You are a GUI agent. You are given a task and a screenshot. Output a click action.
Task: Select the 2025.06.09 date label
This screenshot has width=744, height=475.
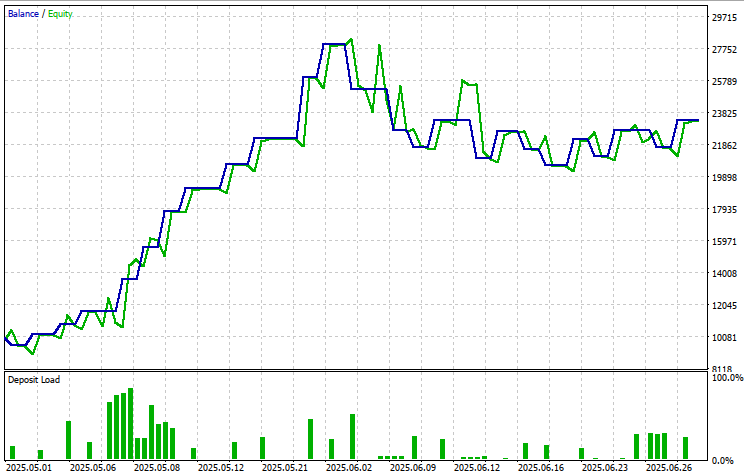pyautogui.click(x=413, y=468)
